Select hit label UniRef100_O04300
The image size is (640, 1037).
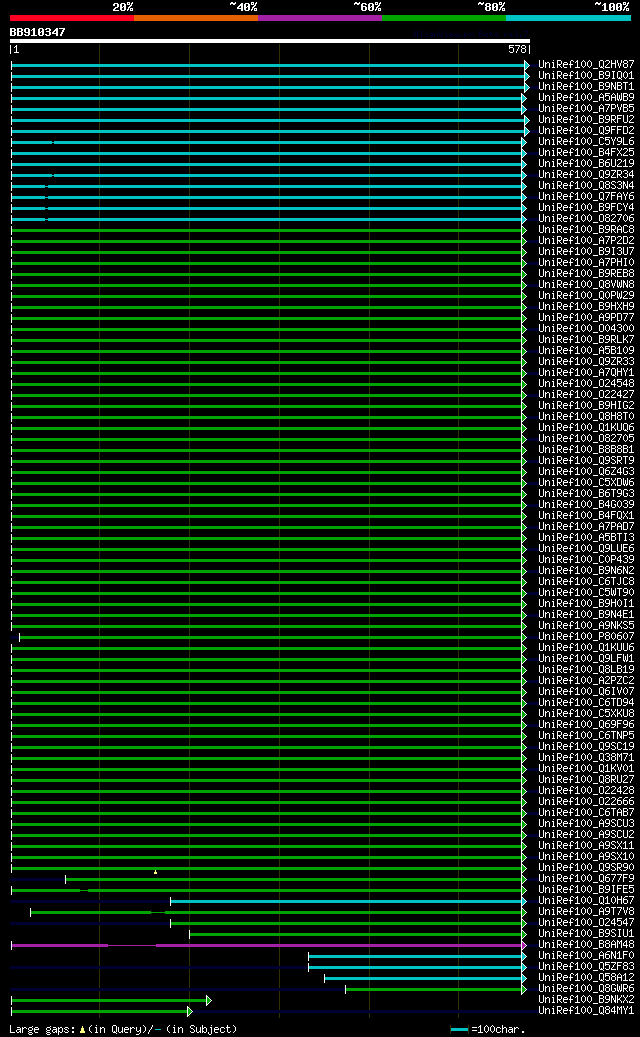586,329
